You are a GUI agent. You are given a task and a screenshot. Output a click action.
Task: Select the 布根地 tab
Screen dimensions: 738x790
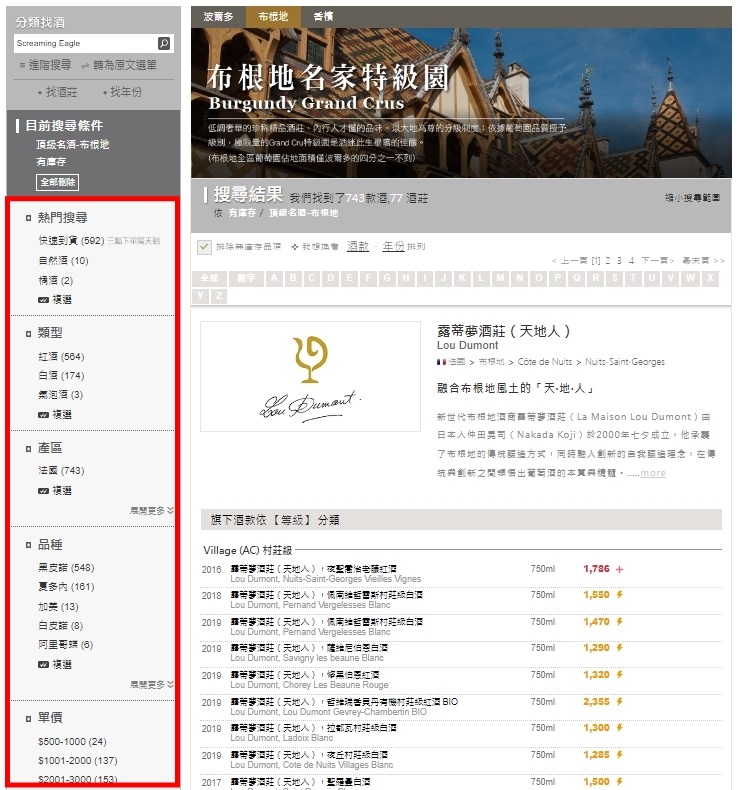[x=273, y=17]
